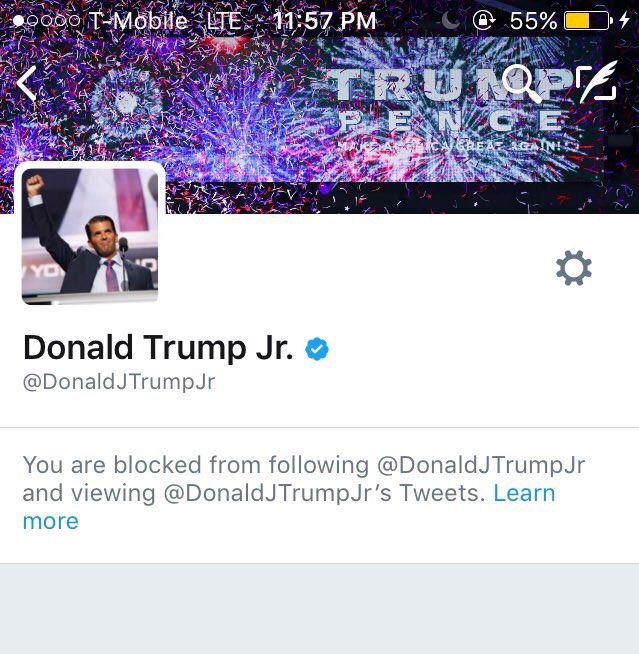Open profile settings gear menu

click(574, 268)
